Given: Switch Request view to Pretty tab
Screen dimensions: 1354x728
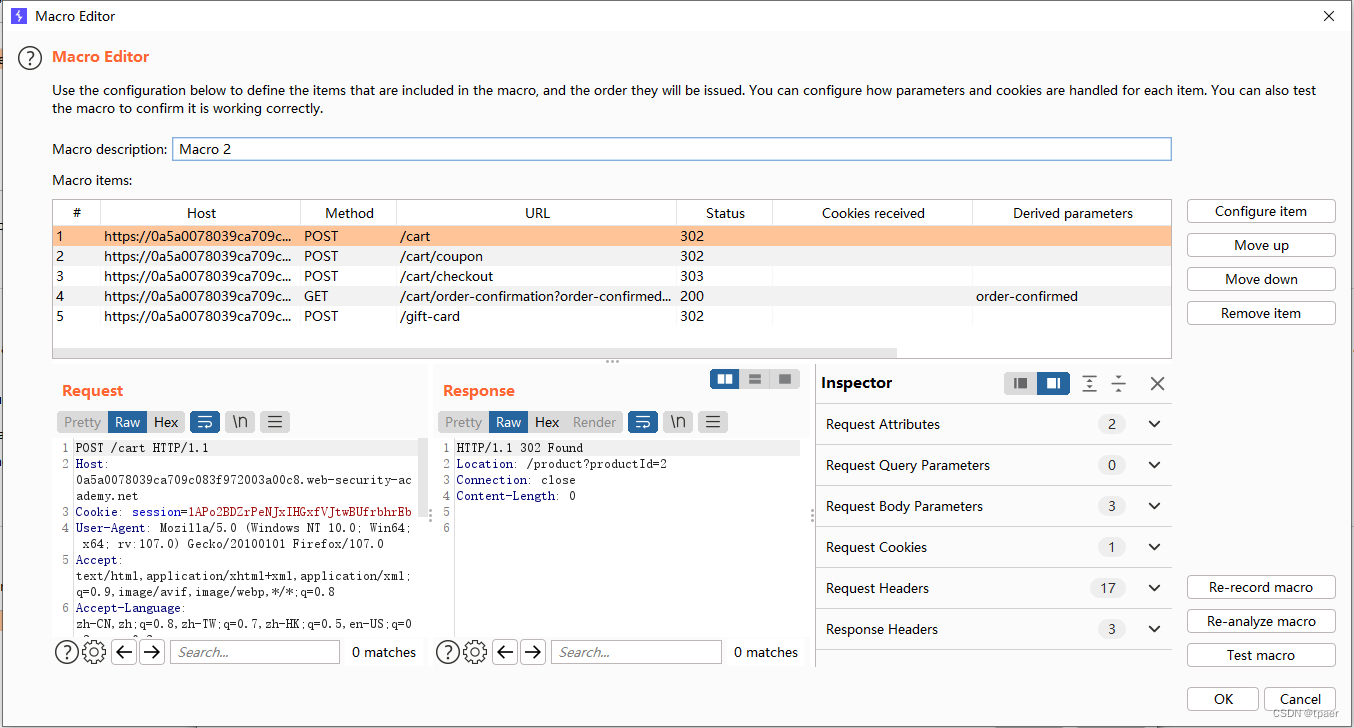Looking at the screenshot, I should click(82, 422).
